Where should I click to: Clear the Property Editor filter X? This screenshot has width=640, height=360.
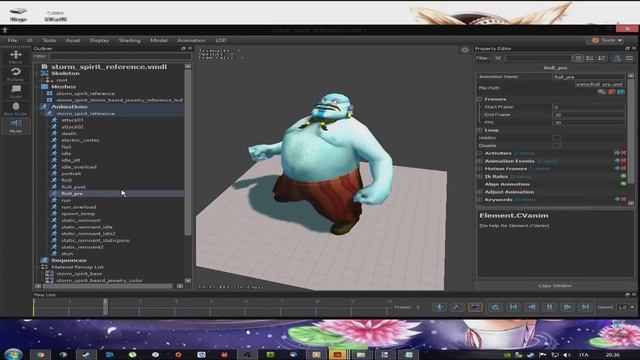tap(498, 58)
